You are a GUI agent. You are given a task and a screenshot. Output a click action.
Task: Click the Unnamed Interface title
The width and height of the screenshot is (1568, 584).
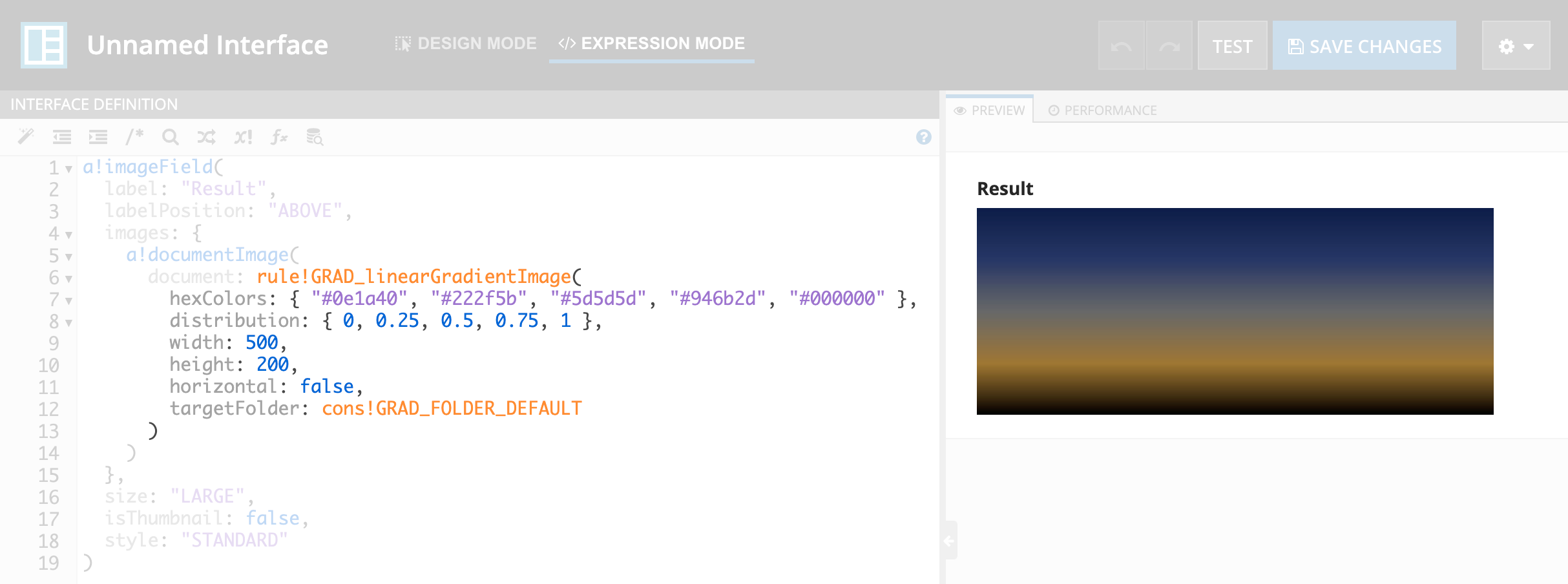207,45
